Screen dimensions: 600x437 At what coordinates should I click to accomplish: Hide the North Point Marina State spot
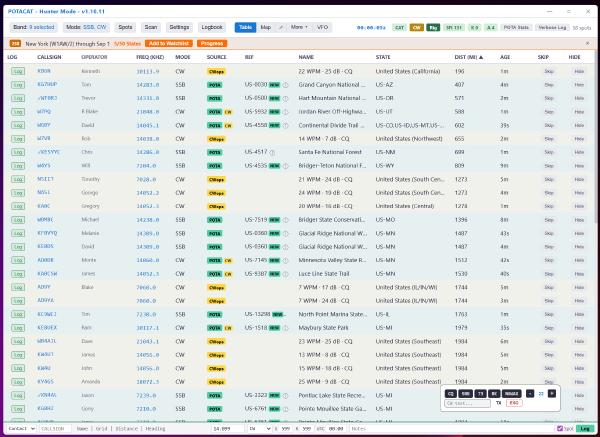pyautogui.click(x=579, y=314)
